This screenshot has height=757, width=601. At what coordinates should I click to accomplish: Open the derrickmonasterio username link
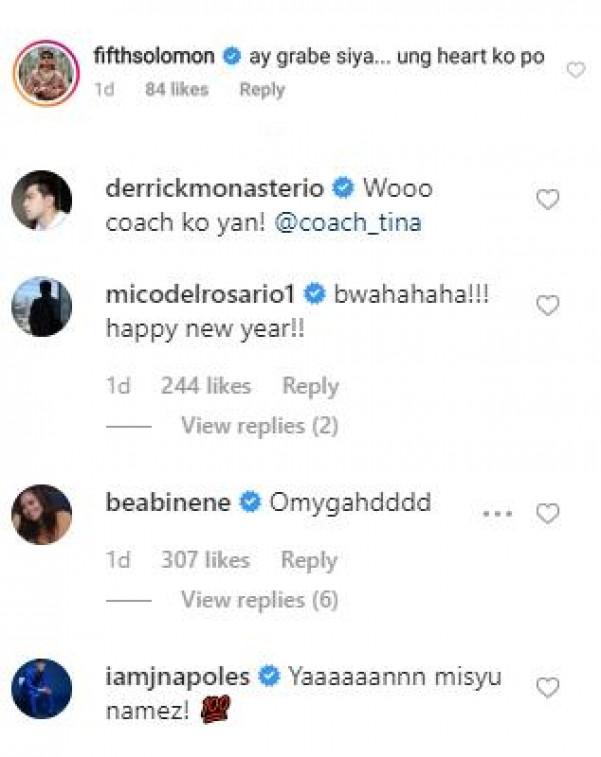[214, 189]
